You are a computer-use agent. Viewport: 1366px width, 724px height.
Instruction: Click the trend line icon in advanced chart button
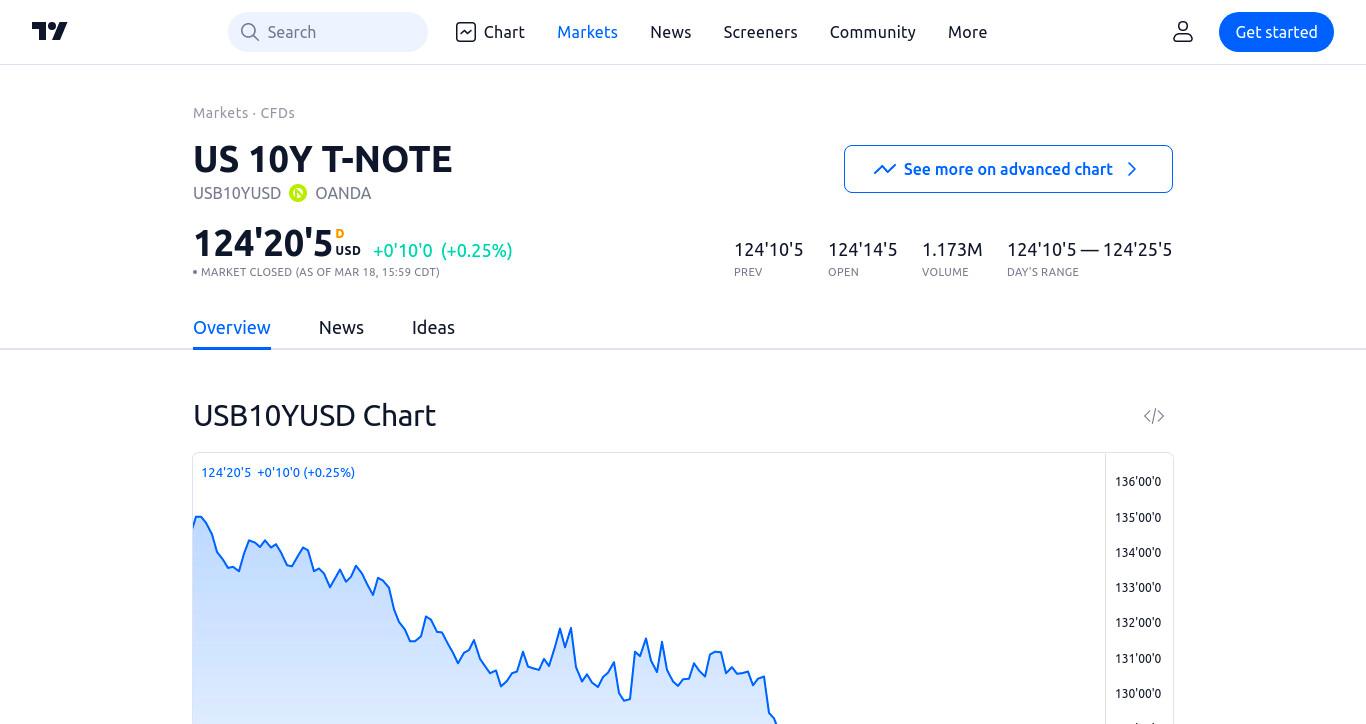884,169
